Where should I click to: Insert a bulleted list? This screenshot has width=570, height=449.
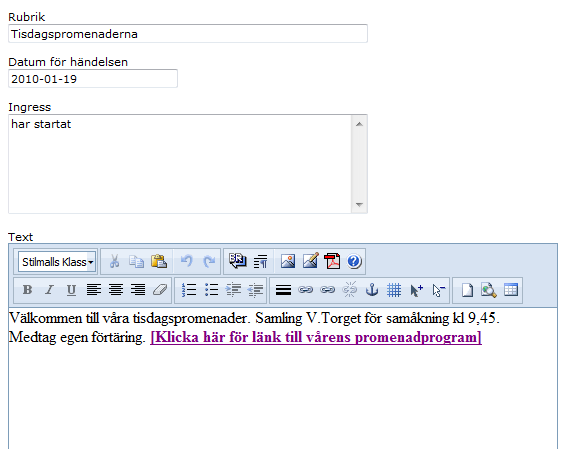coord(211,290)
